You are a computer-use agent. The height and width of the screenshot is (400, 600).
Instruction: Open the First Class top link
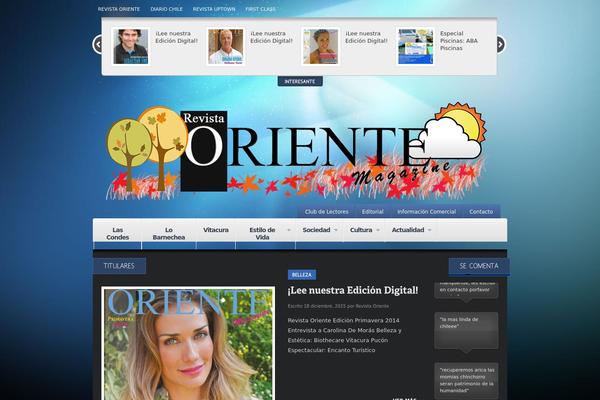(260, 9)
